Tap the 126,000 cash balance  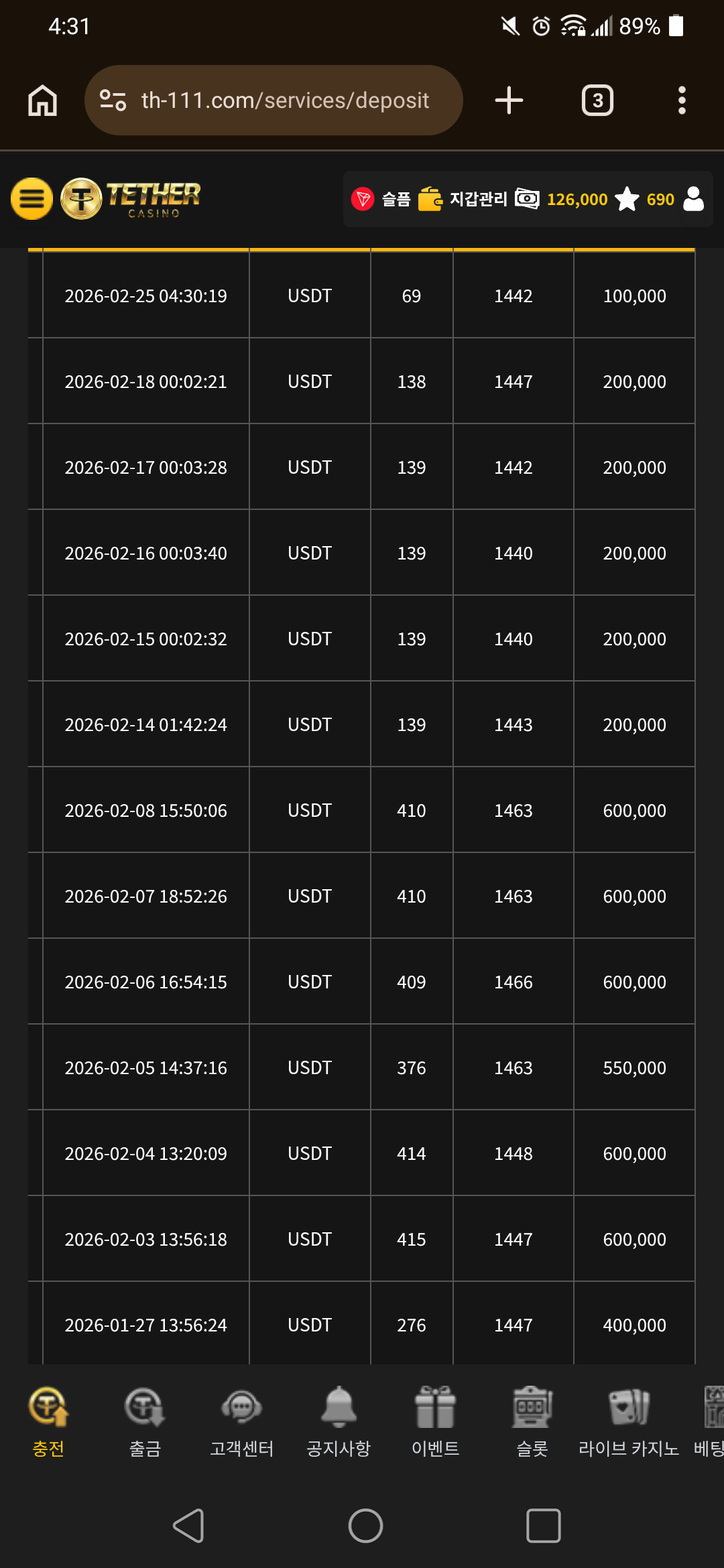pos(577,199)
